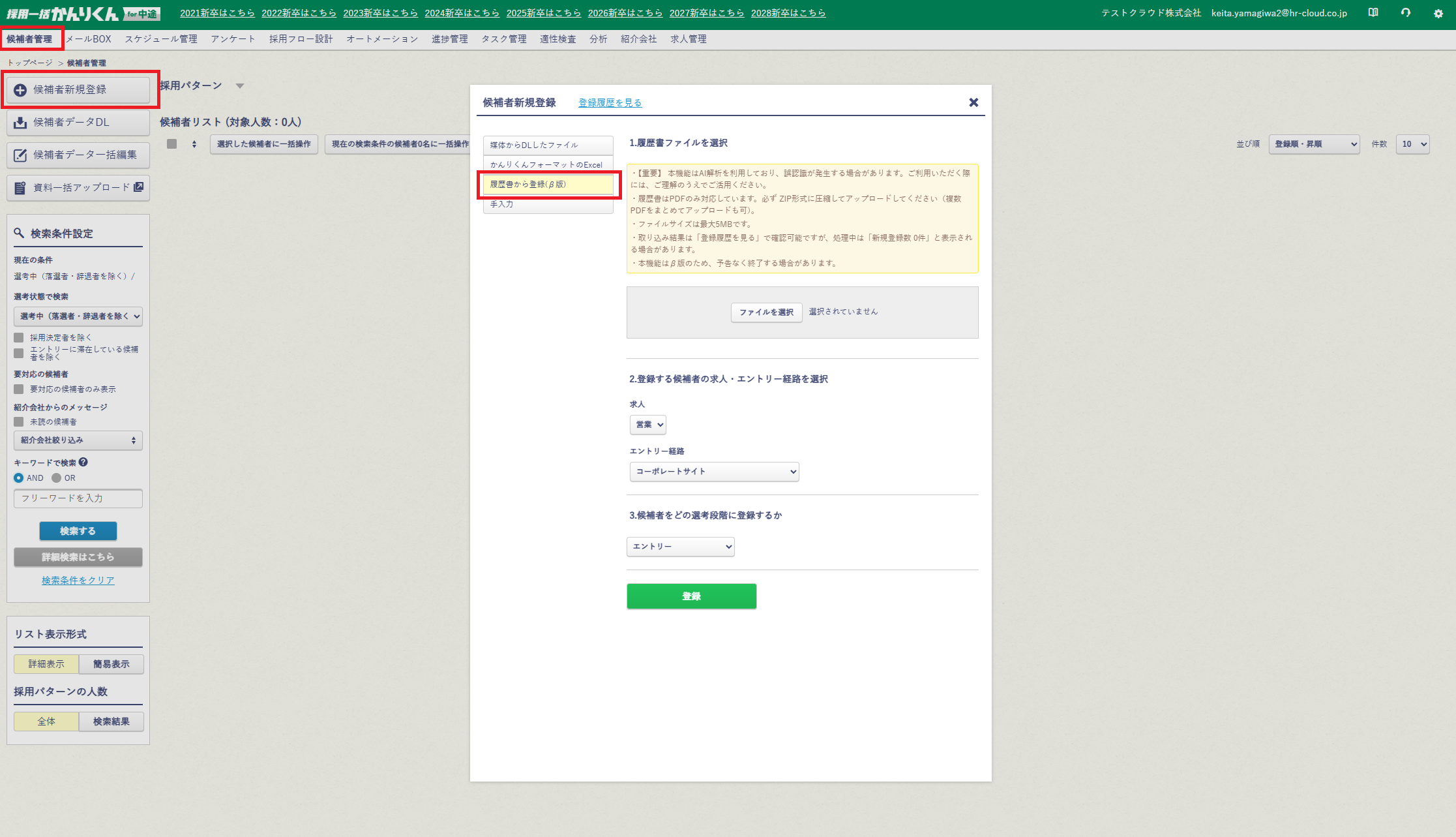Open the 登録履歴を見る link
The image size is (1456, 837).
click(608, 102)
